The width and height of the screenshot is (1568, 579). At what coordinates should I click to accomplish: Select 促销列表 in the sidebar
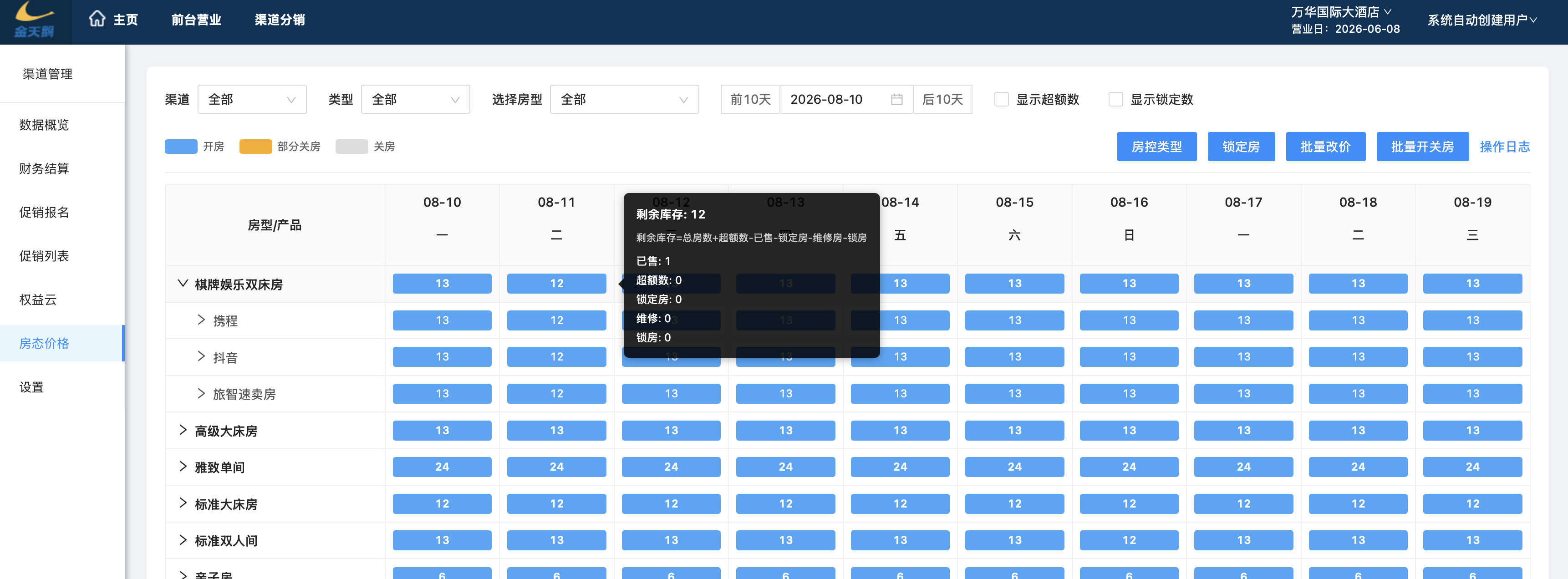coord(62,256)
